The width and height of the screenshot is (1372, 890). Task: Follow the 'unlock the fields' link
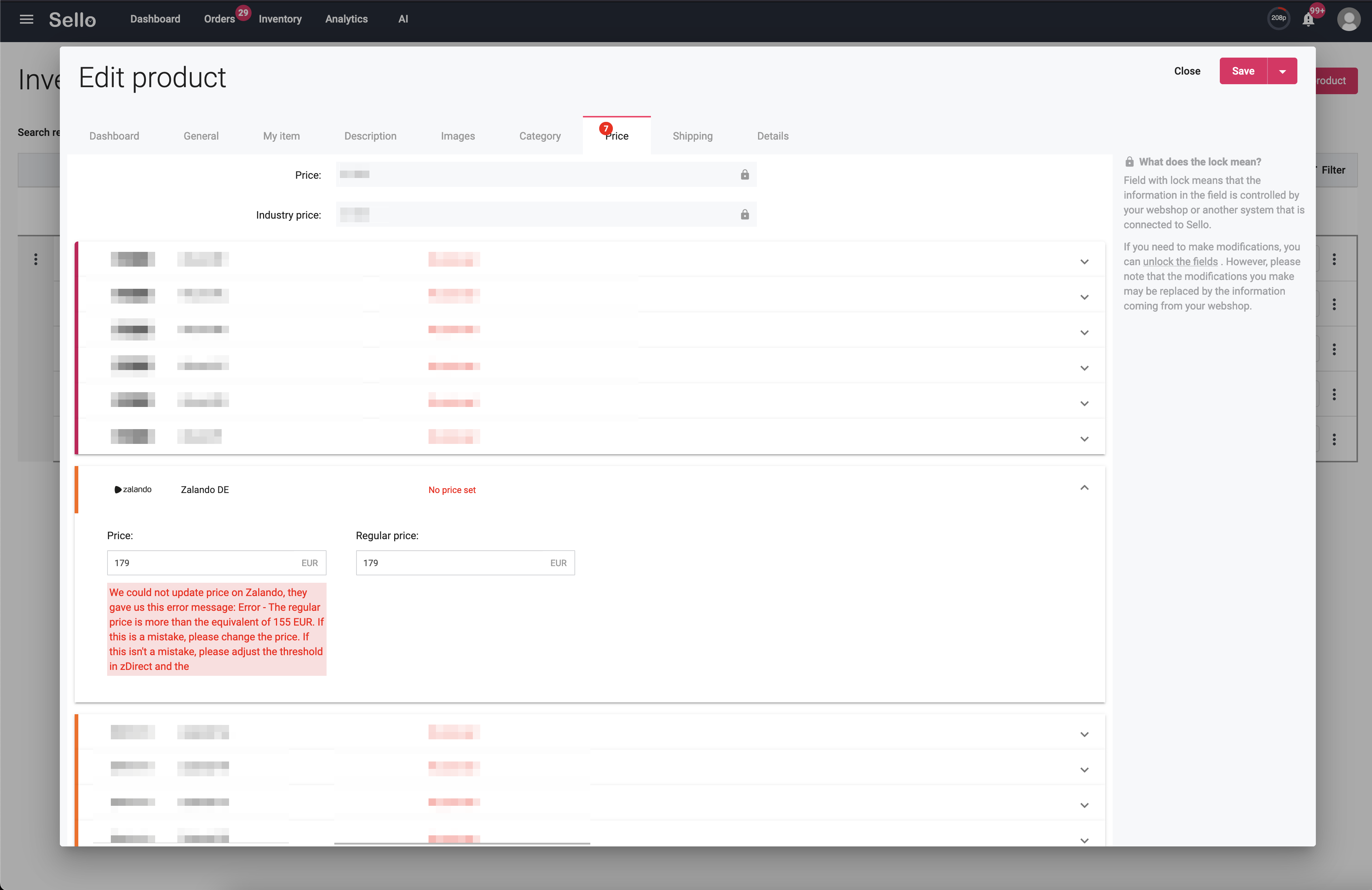[1180, 262]
